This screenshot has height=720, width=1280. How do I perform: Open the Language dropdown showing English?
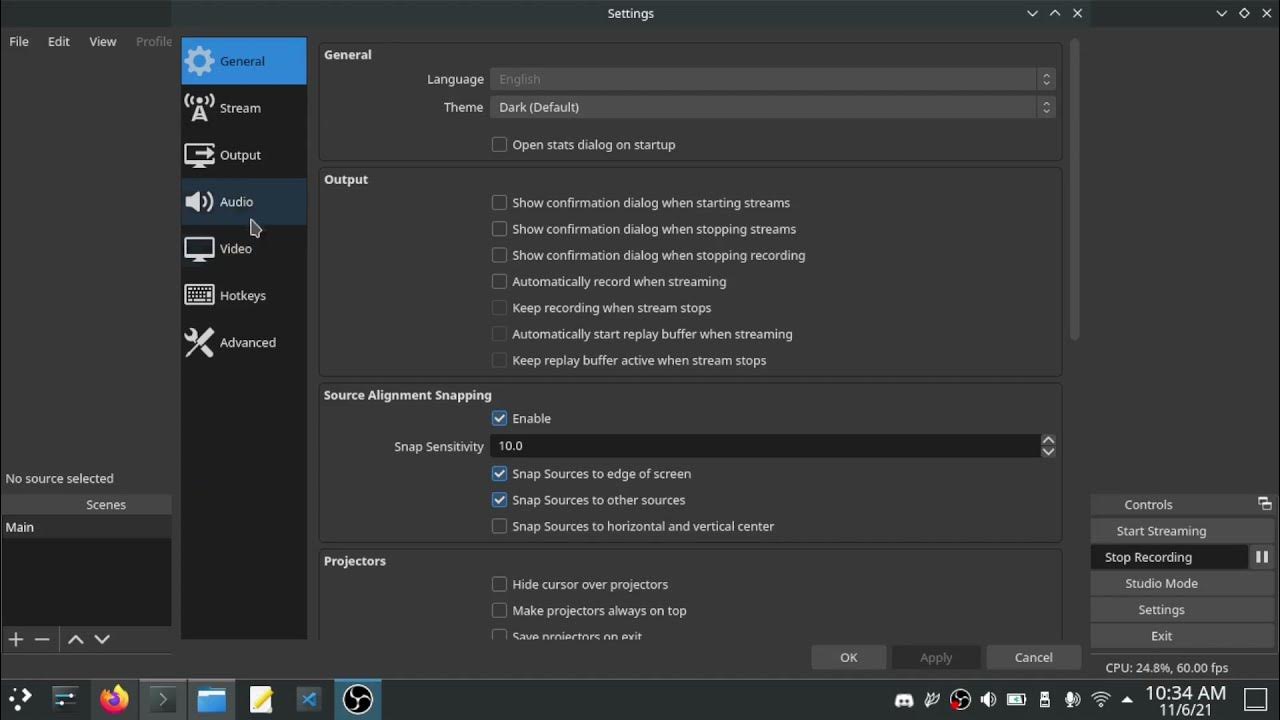(x=773, y=79)
